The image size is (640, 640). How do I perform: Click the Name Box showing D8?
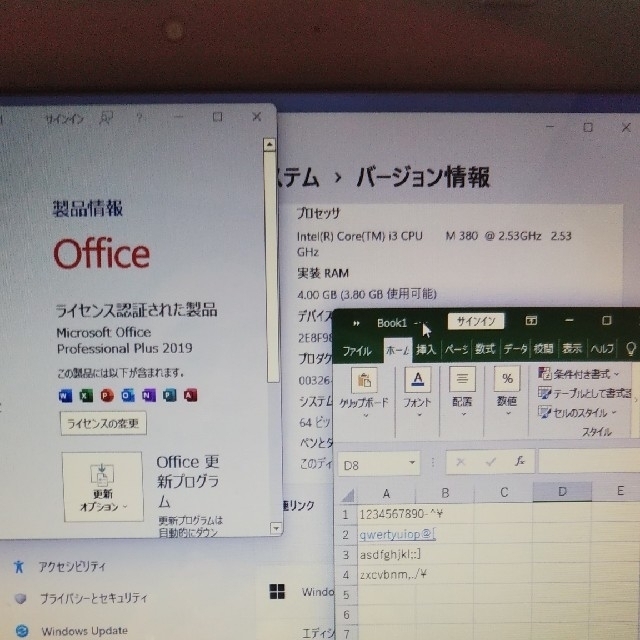pyautogui.click(x=379, y=464)
